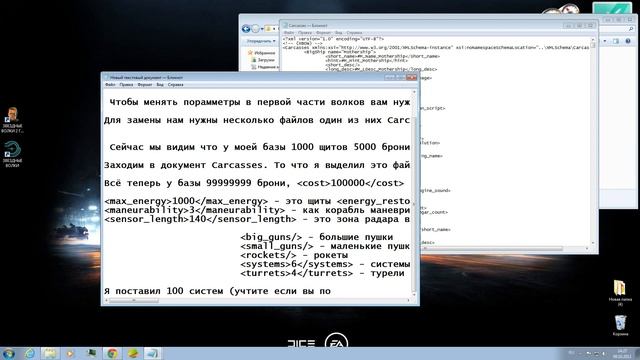This screenshot has height=360, width=640.
Task: Open the green-yellow app on taskbar
Action: (x=133, y=353)
